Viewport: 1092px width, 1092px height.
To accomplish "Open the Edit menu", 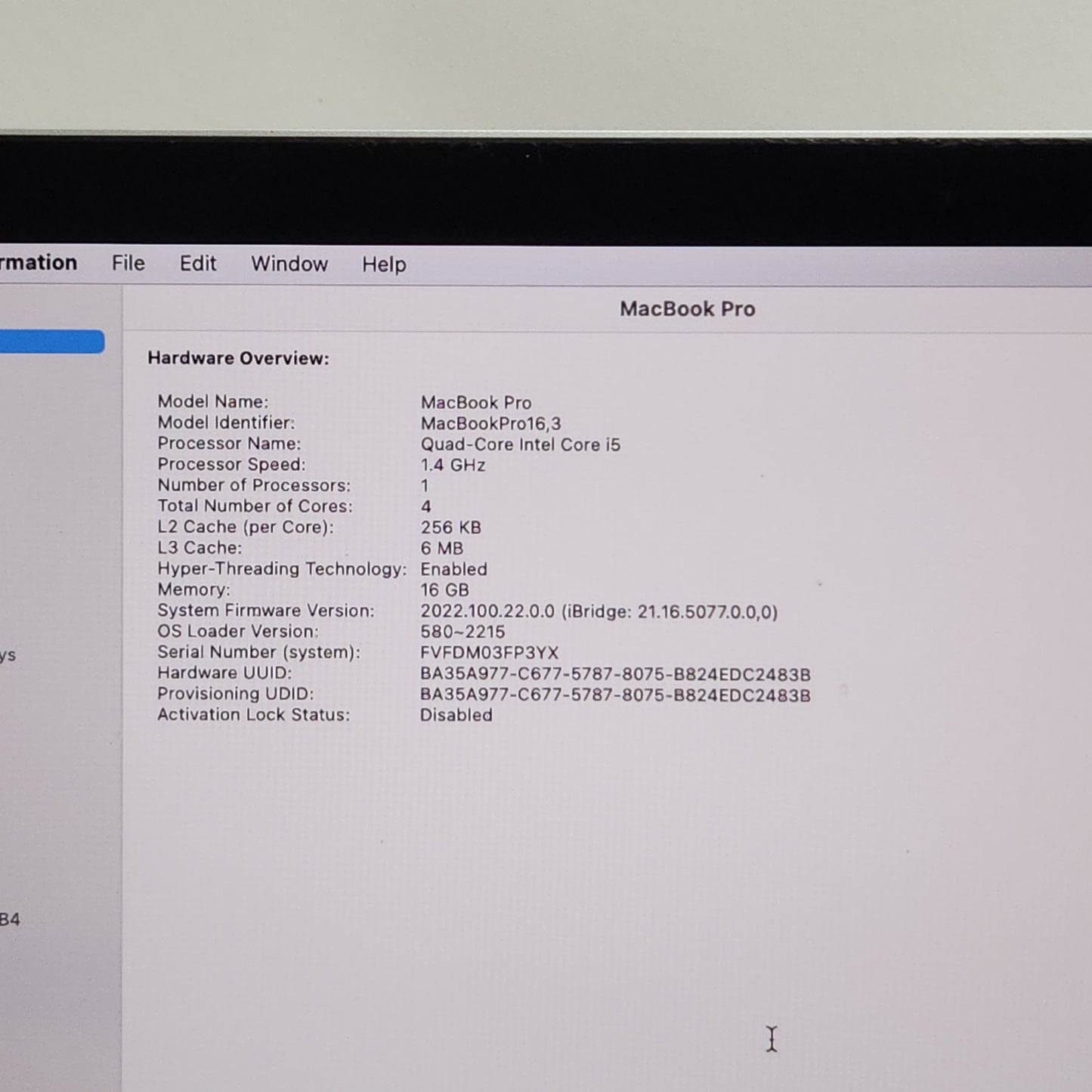I will coord(197,263).
